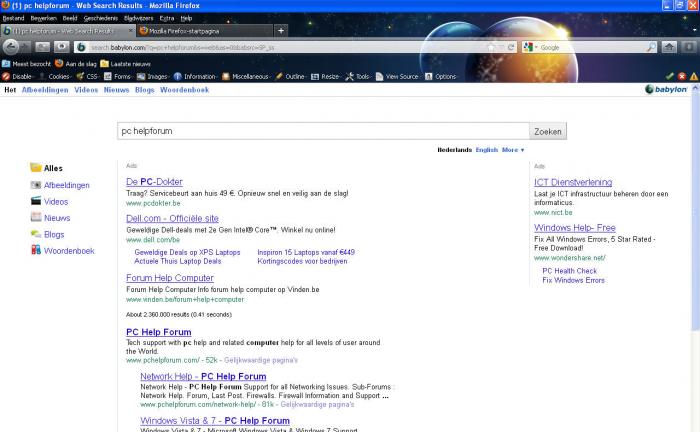Reload the page with the refresh icon
The height and width of the screenshot is (432, 700).
click(511, 47)
